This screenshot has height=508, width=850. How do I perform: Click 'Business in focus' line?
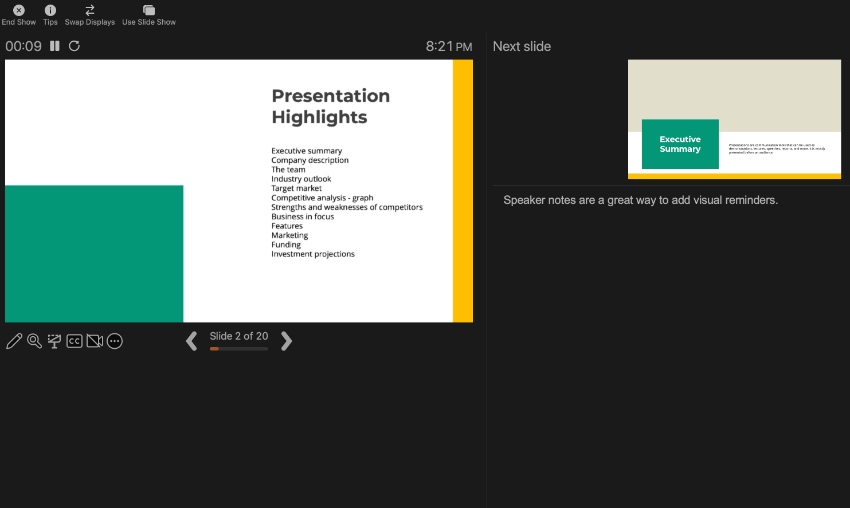tap(302, 216)
